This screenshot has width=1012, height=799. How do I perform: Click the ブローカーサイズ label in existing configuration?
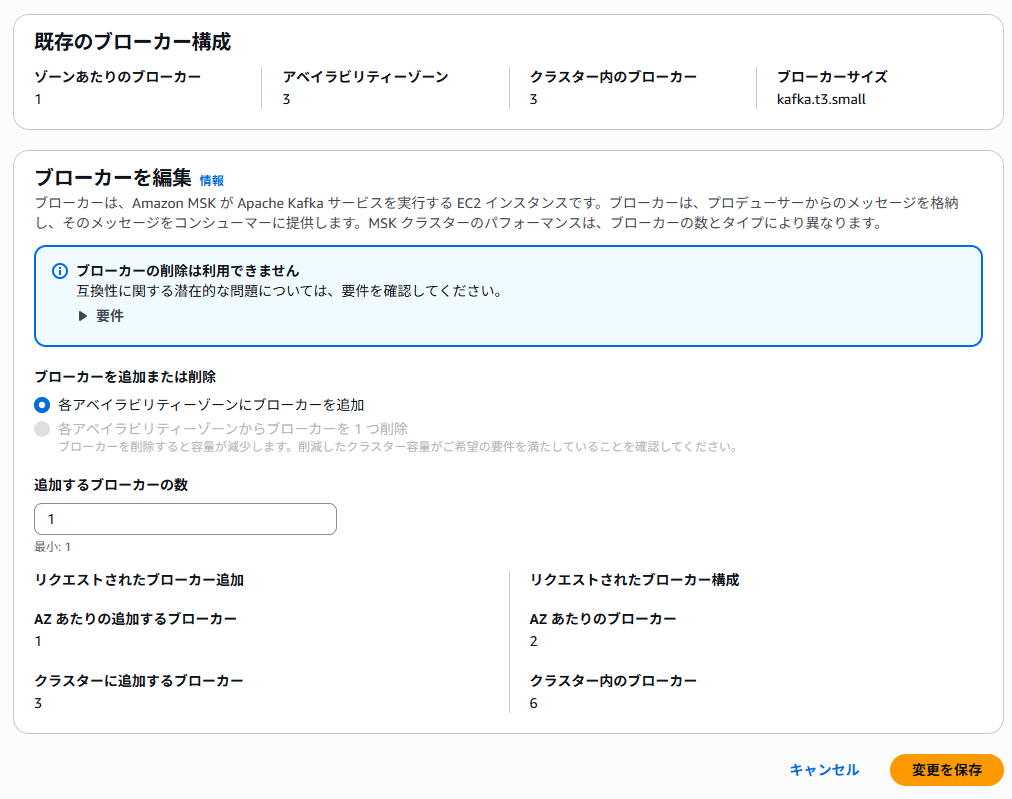click(x=832, y=77)
